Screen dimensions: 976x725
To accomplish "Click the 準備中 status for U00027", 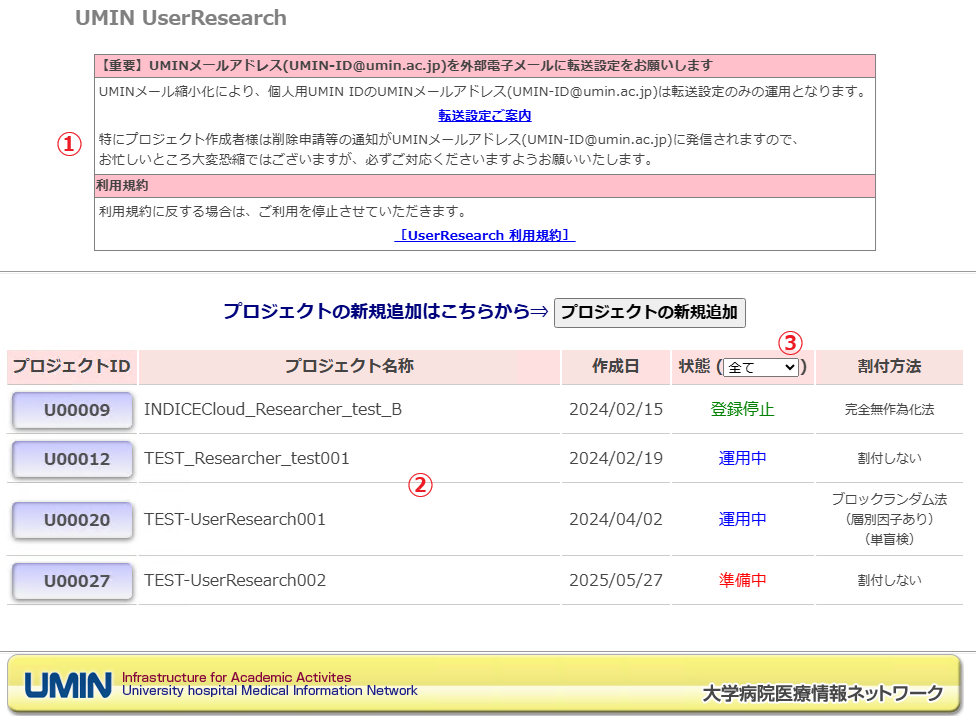I will click(742, 581).
